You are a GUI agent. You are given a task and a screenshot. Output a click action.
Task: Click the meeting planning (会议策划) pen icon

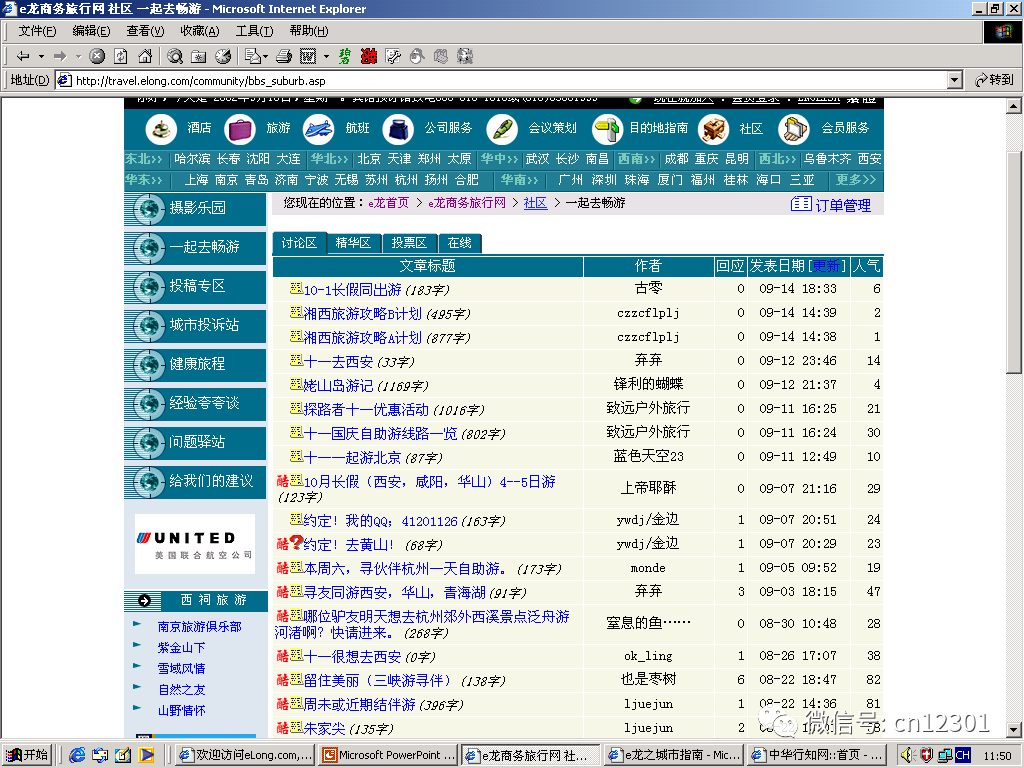(x=502, y=129)
